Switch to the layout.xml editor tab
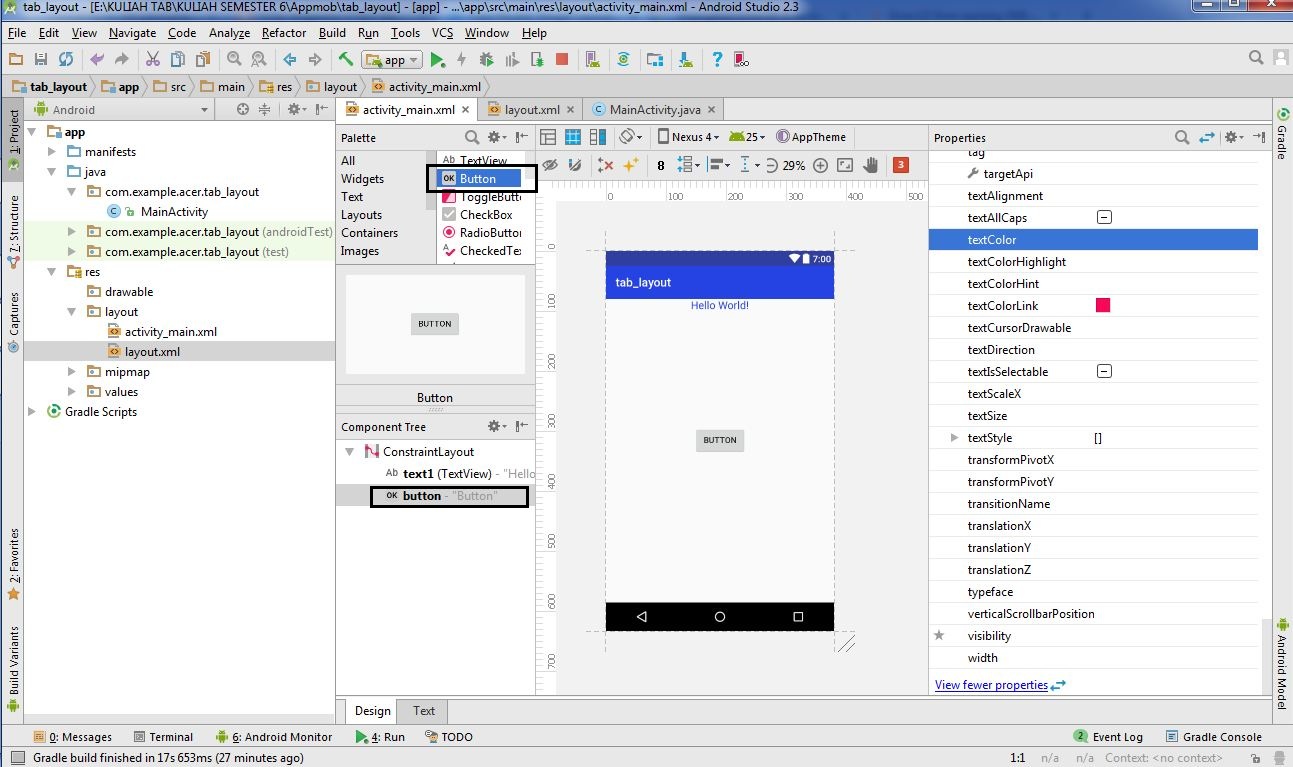1293x767 pixels. click(x=531, y=110)
